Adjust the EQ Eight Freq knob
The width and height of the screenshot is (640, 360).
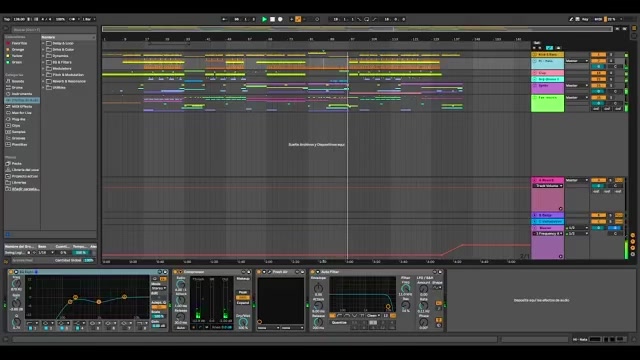point(16,283)
